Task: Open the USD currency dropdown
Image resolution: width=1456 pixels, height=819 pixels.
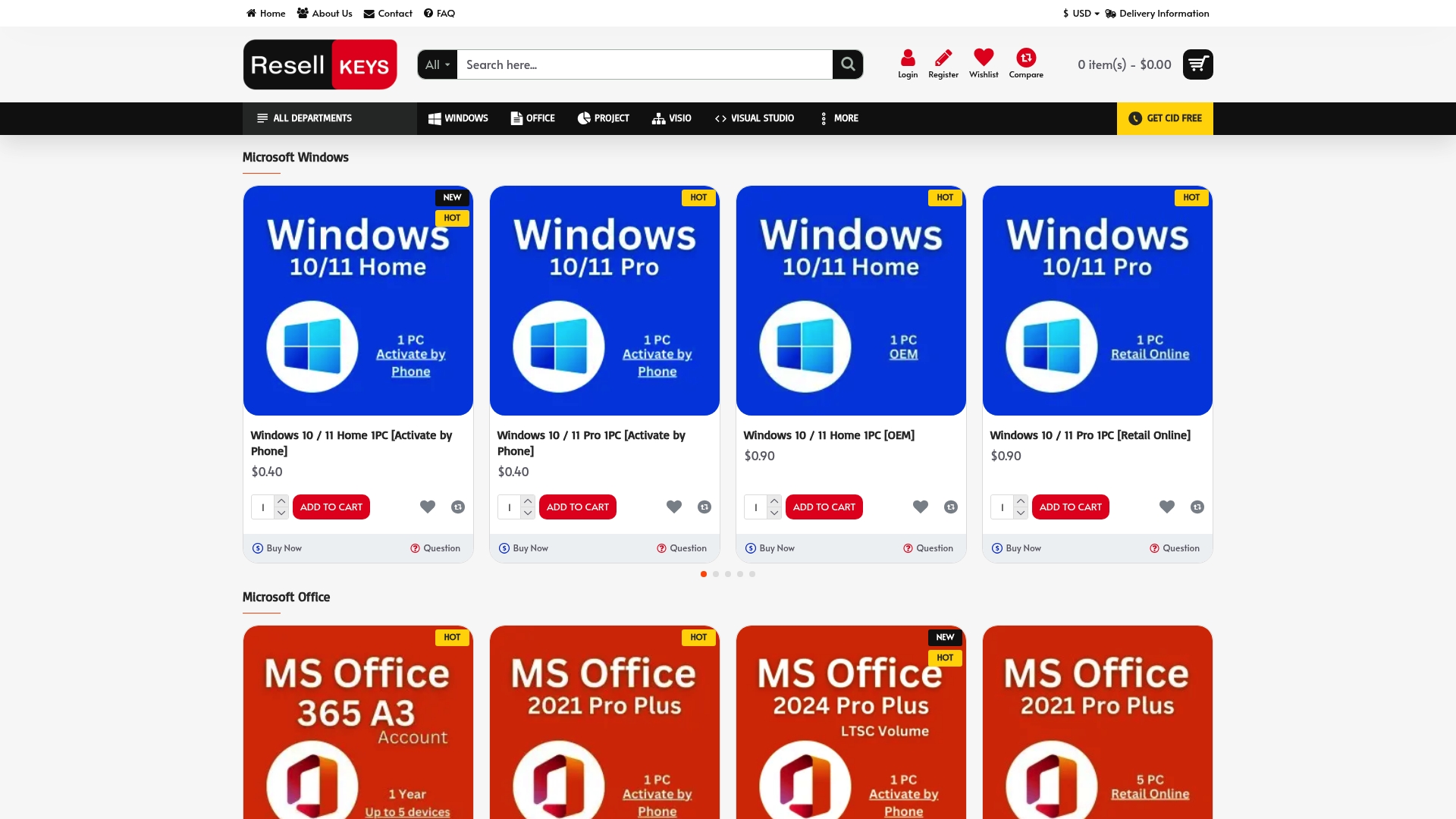Action: pos(1081,13)
